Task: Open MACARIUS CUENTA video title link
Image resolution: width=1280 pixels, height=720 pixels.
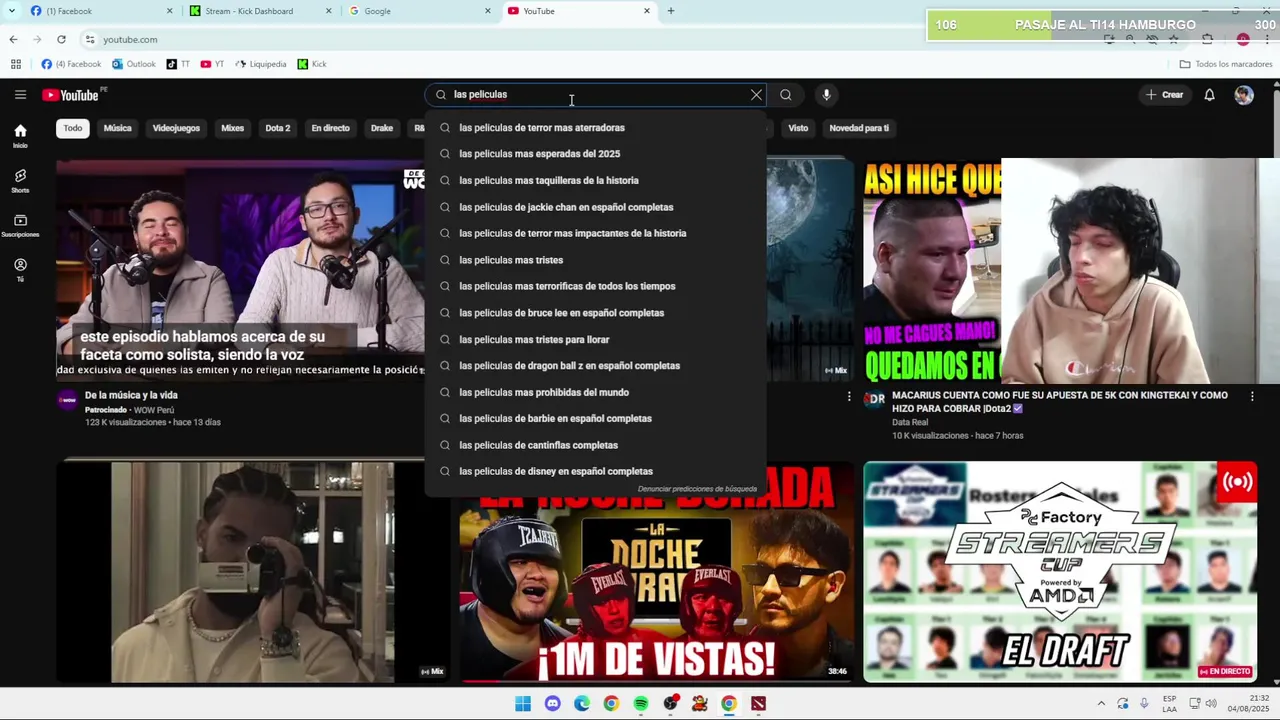Action: pos(1060,401)
